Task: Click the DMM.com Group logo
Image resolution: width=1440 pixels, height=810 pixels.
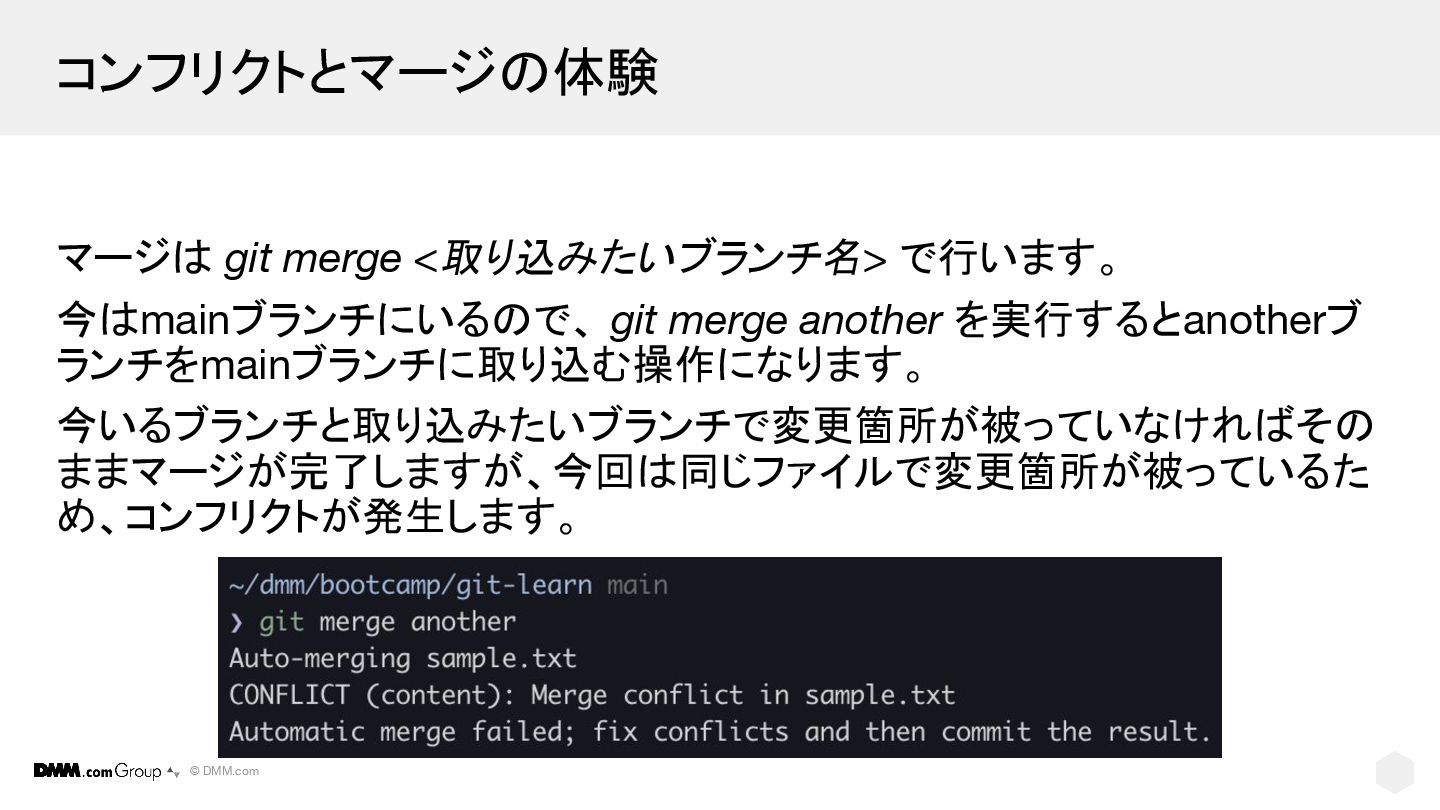Action: click(97, 771)
